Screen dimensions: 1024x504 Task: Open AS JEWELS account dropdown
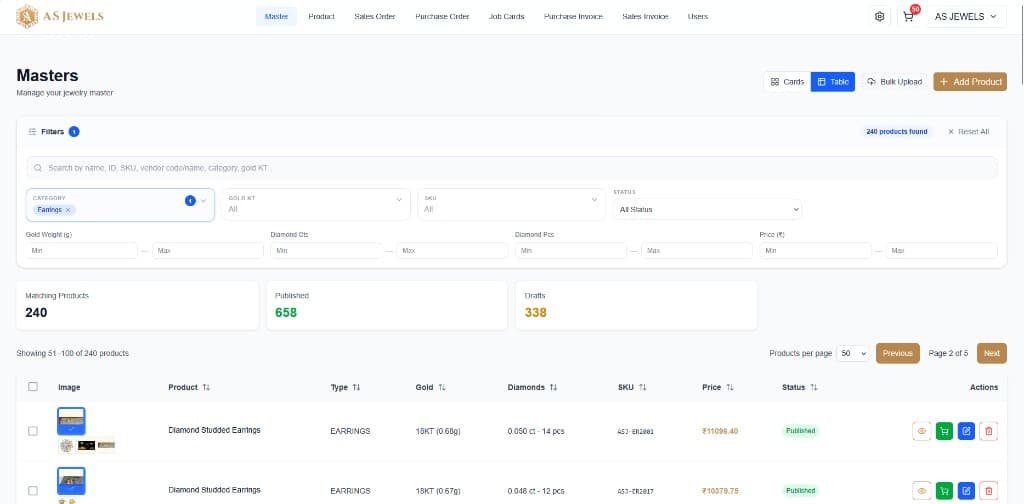967,17
